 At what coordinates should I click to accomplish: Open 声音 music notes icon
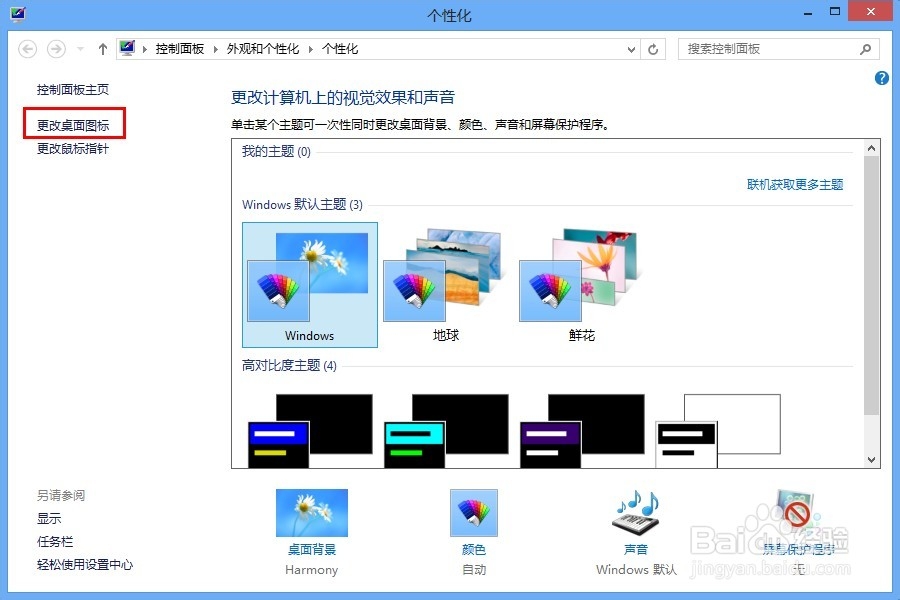(636, 512)
